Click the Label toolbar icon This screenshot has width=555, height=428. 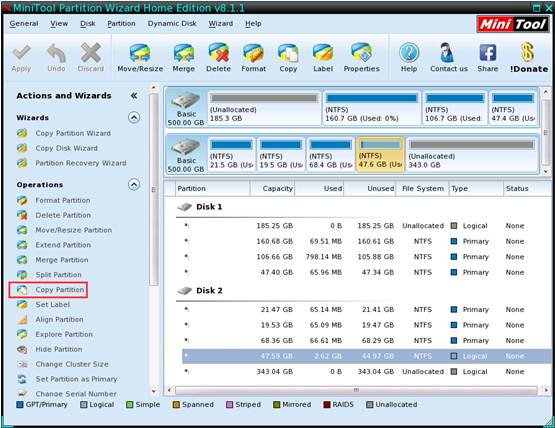click(323, 53)
